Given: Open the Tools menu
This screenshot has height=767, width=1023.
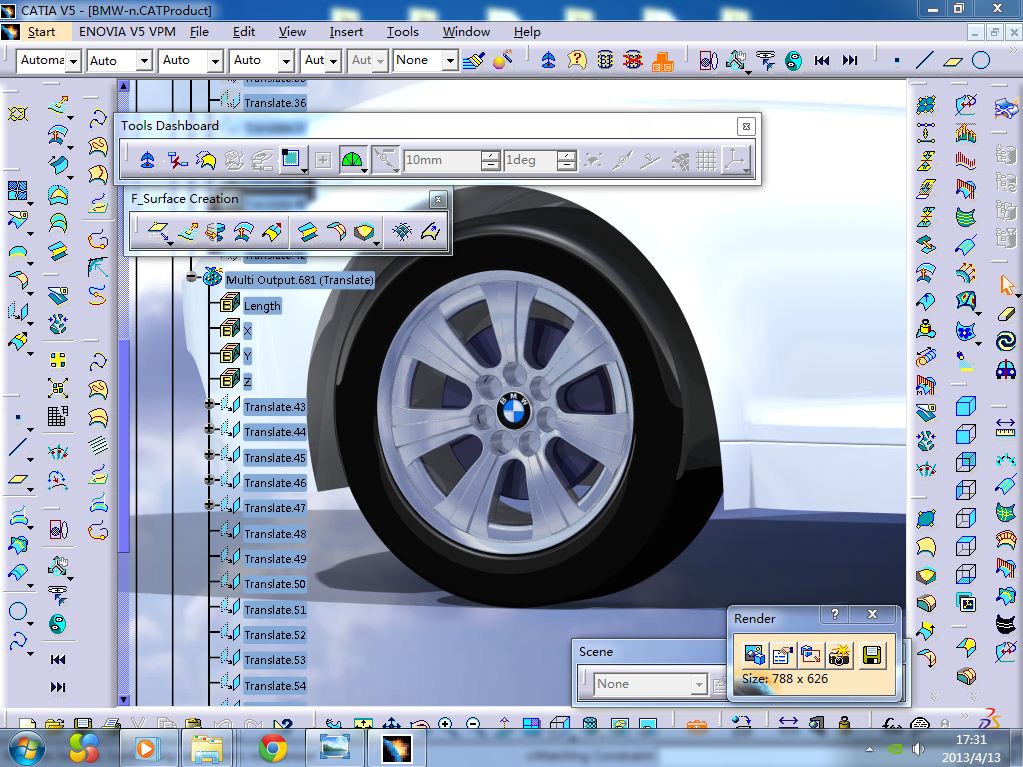Looking at the screenshot, I should (402, 31).
